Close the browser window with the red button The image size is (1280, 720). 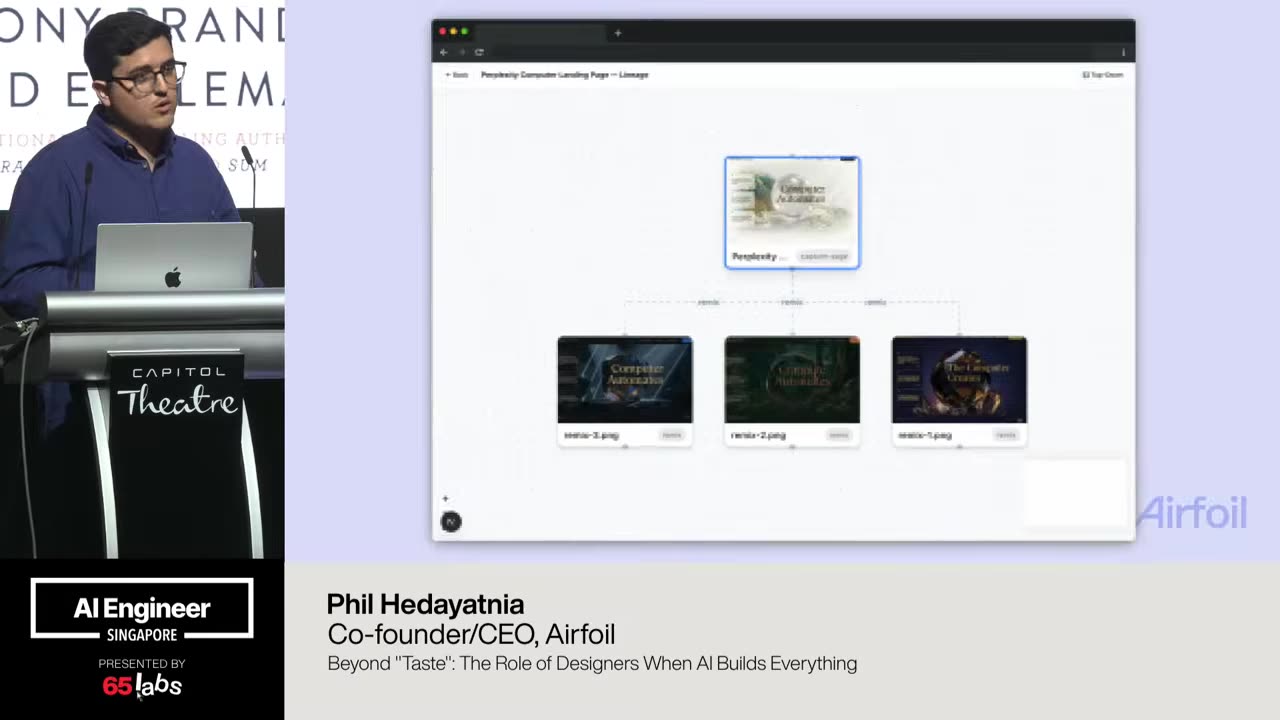(443, 32)
